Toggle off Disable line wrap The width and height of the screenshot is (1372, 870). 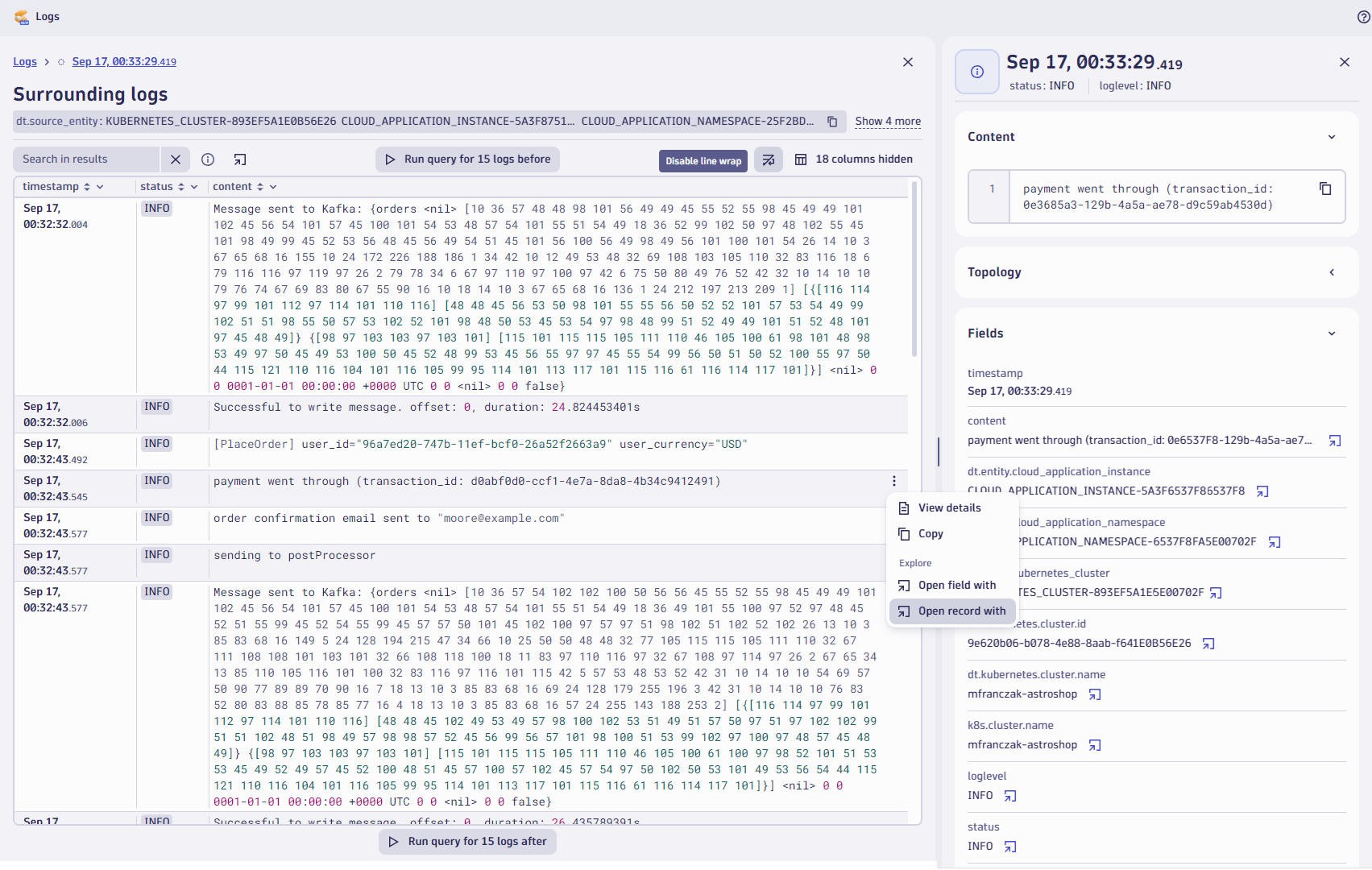[703, 160]
